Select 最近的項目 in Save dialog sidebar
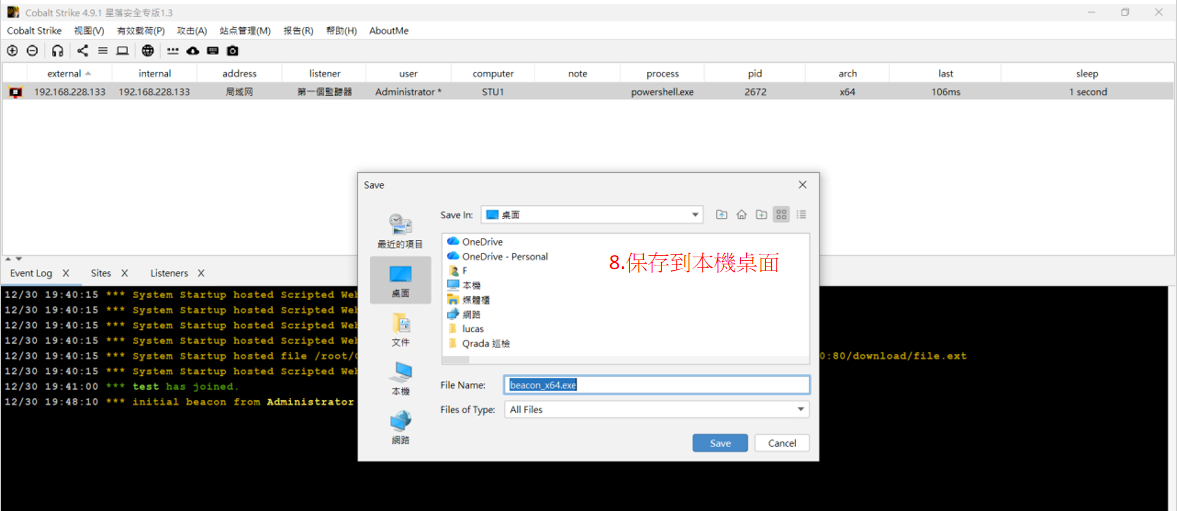1177x511 pixels. pyautogui.click(x=400, y=231)
